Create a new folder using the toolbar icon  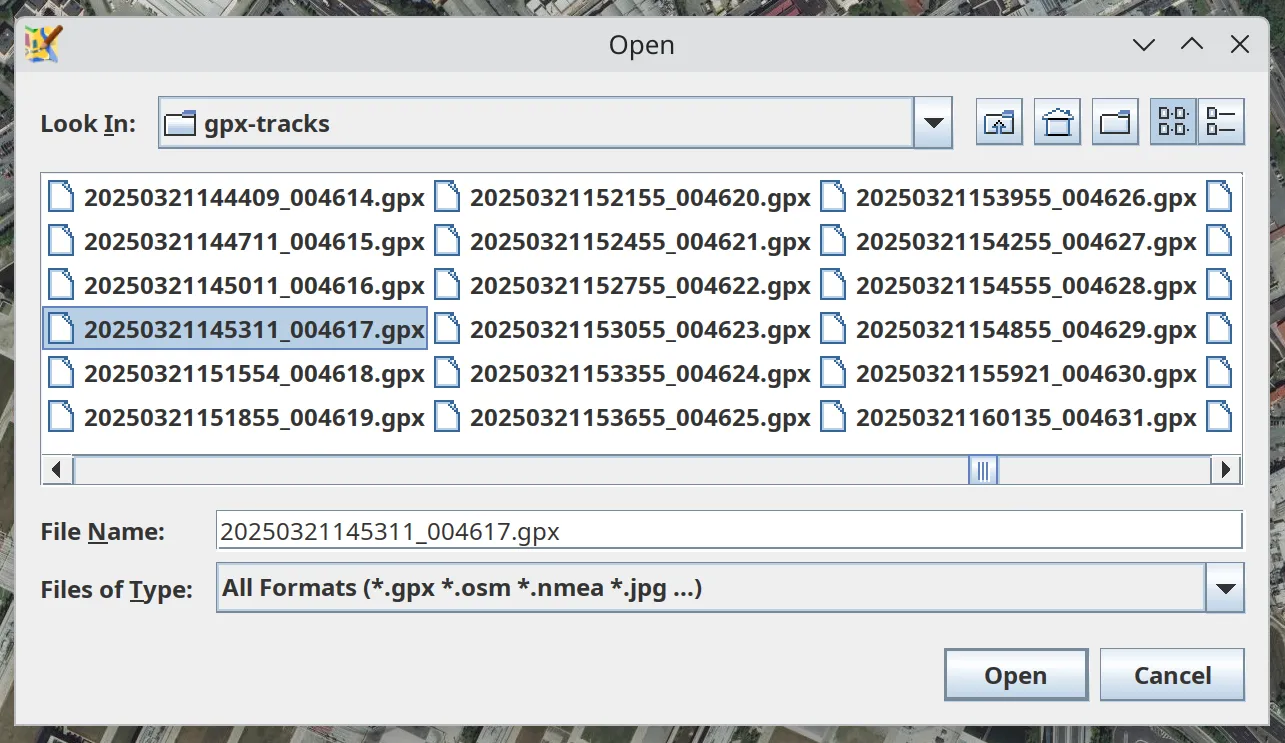click(x=1115, y=121)
